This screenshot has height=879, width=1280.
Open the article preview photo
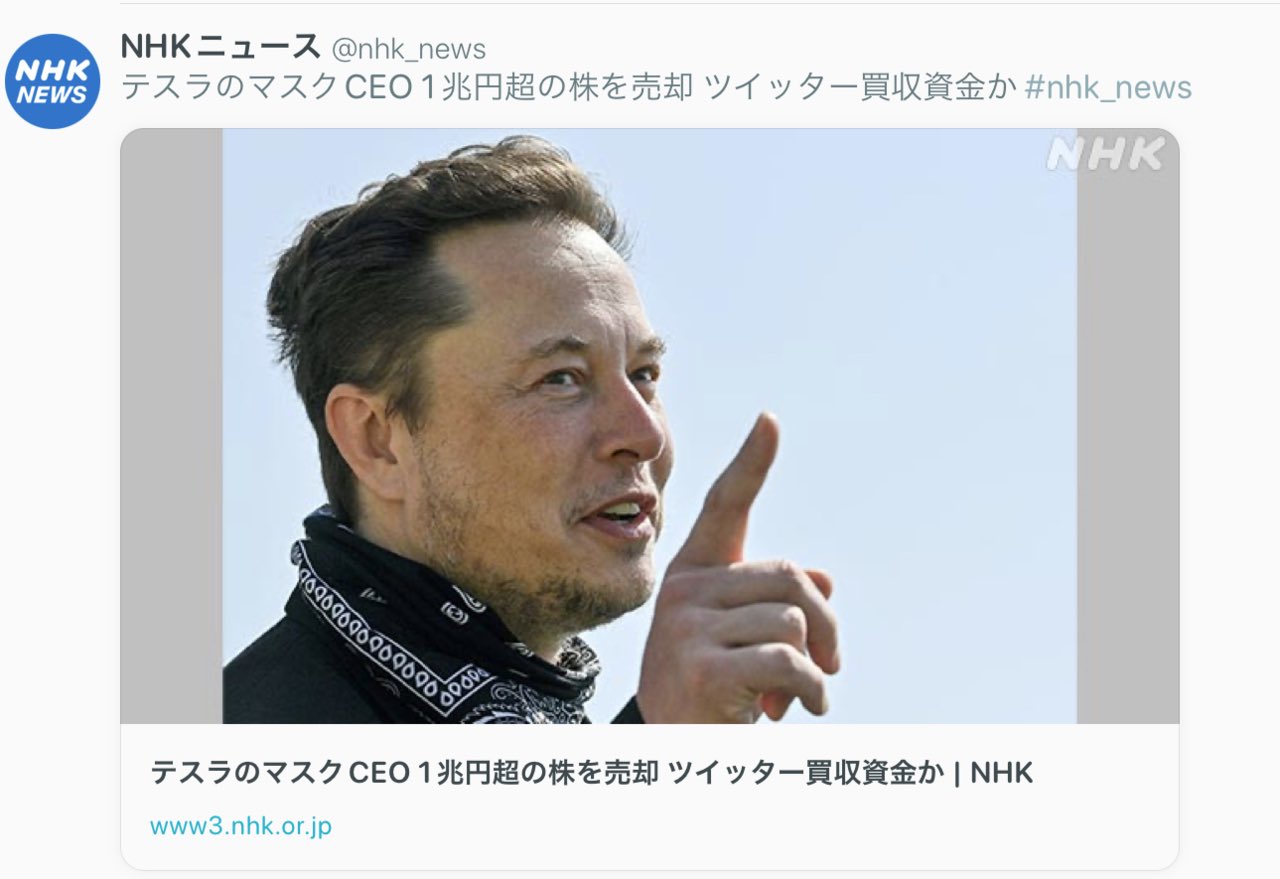click(x=649, y=426)
